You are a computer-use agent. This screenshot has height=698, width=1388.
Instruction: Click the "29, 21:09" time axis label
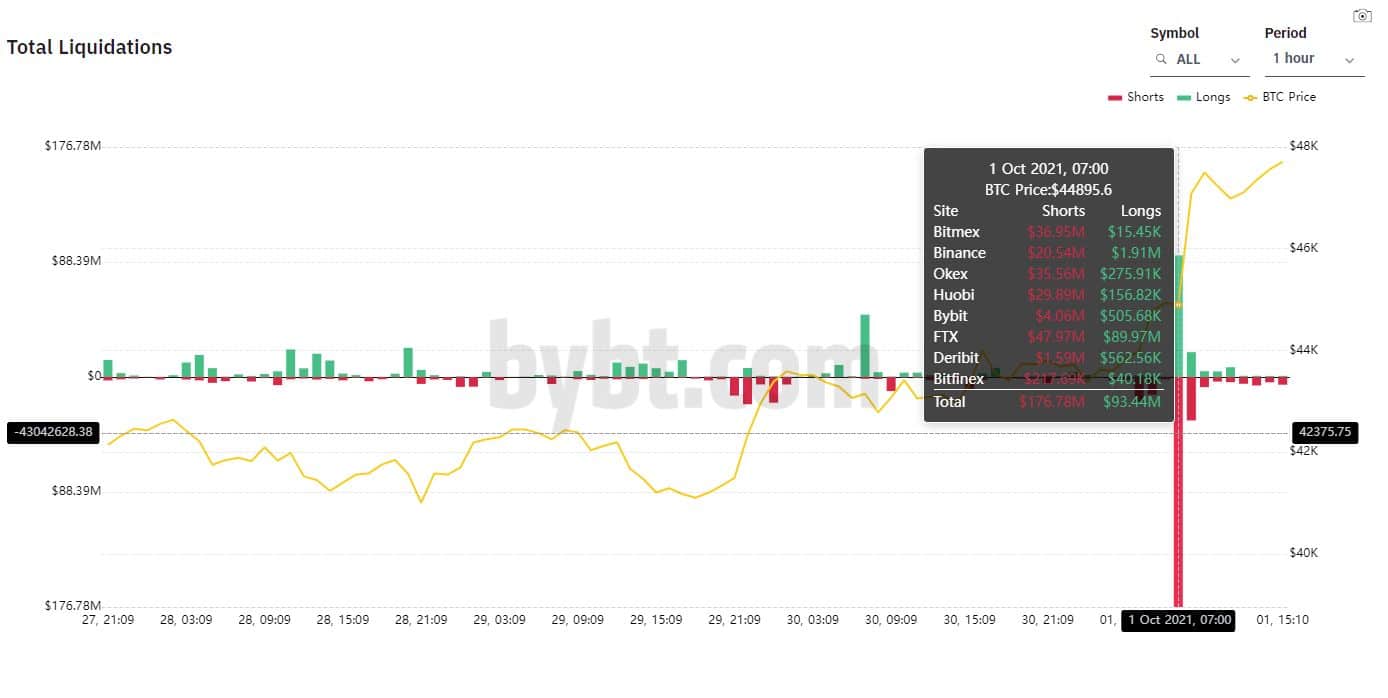click(x=734, y=620)
